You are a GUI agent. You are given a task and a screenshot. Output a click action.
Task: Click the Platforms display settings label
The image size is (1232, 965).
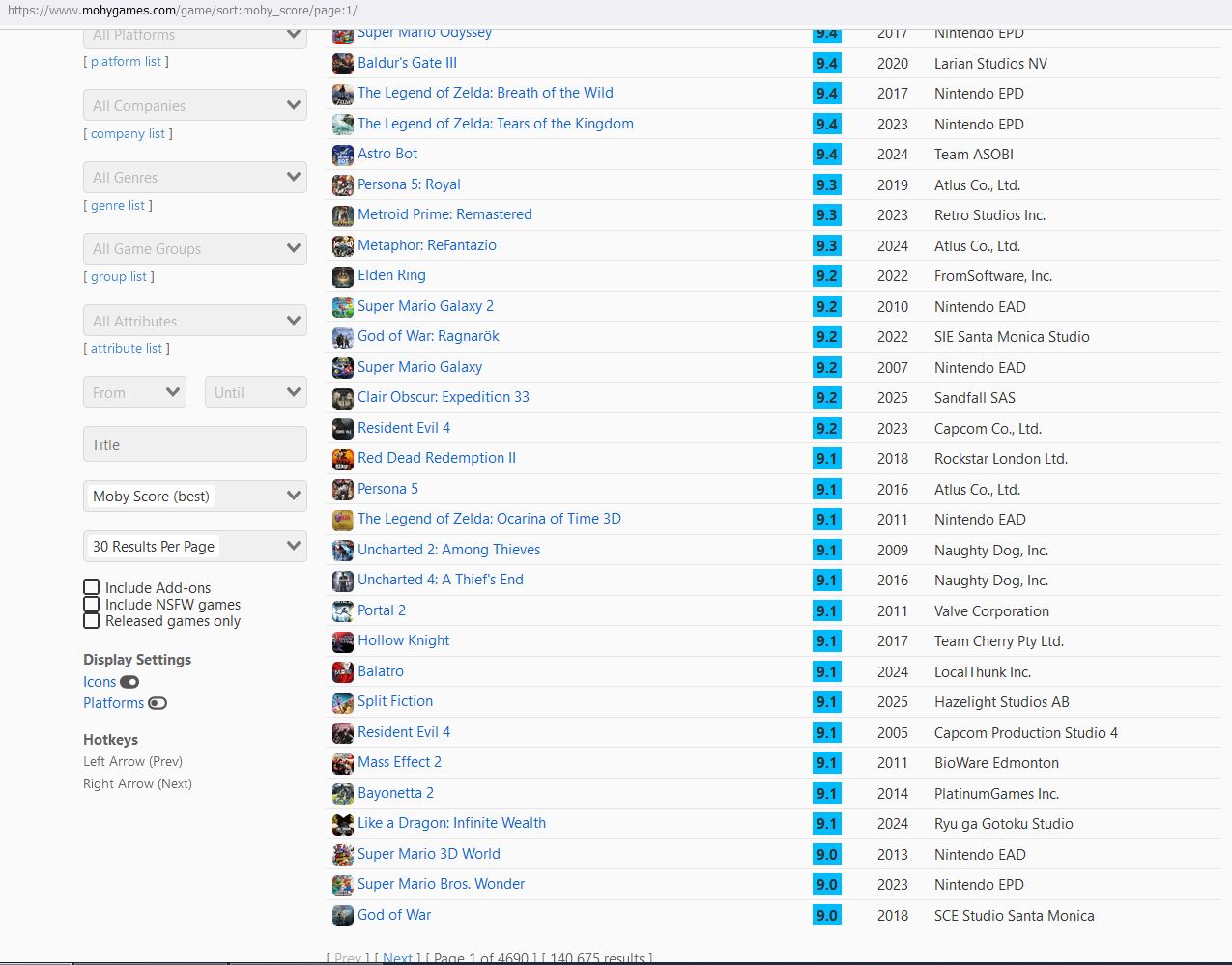pyautogui.click(x=113, y=703)
